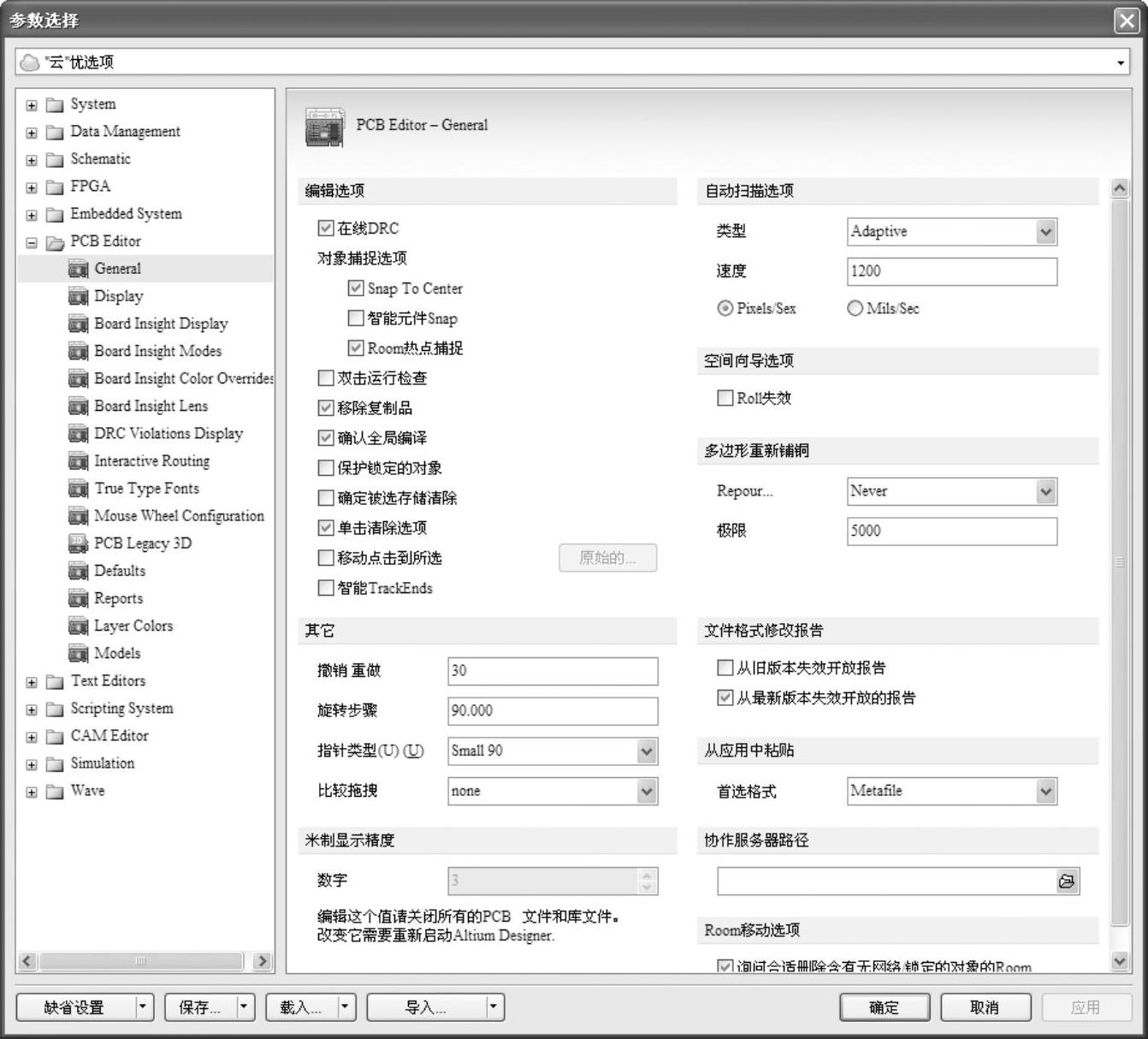The image size is (1148, 1039).
Task: Open the Small 90 指针类型 dropdown
Action: pyautogui.click(x=647, y=751)
